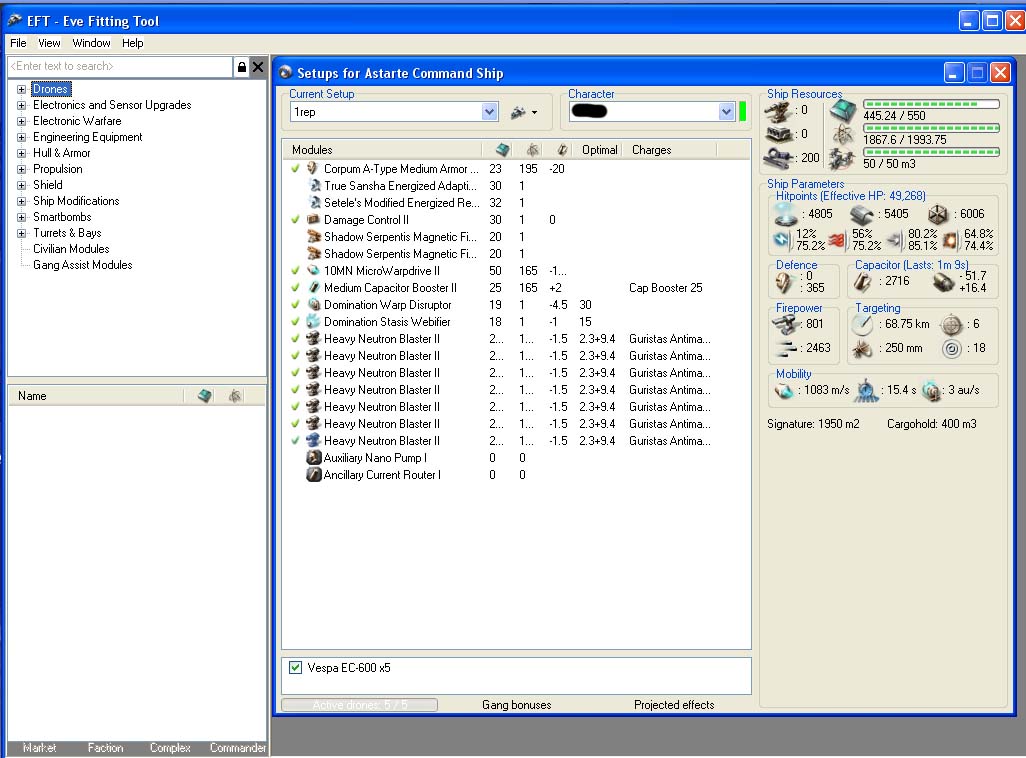1026x758 pixels.
Task: Click the Active drones 5/5 button
Action: tap(359, 705)
